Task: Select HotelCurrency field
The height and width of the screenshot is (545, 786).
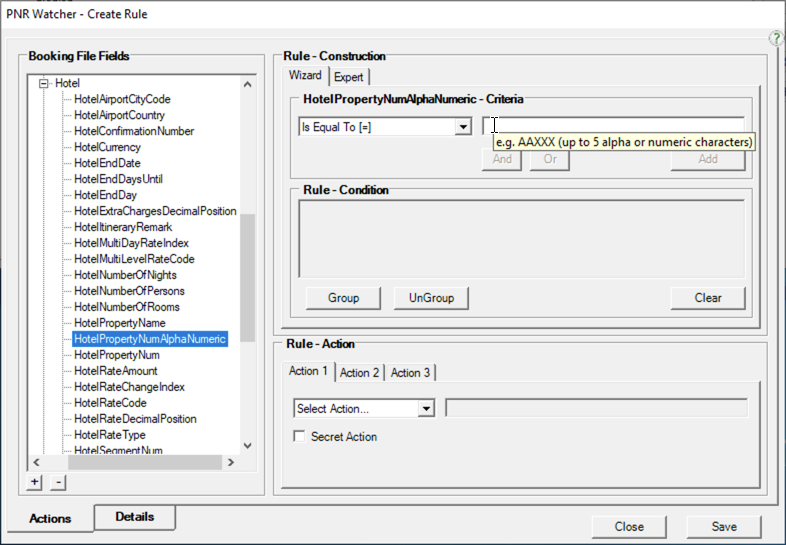Action: click(x=107, y=147)
